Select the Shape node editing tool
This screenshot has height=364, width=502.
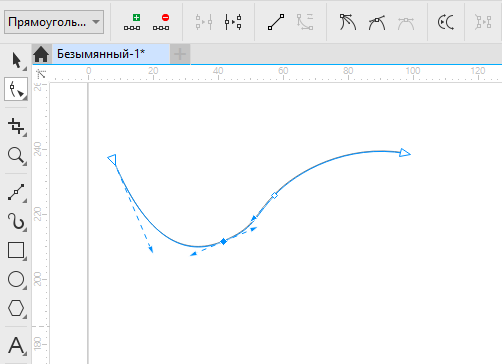tap(16, 89)
